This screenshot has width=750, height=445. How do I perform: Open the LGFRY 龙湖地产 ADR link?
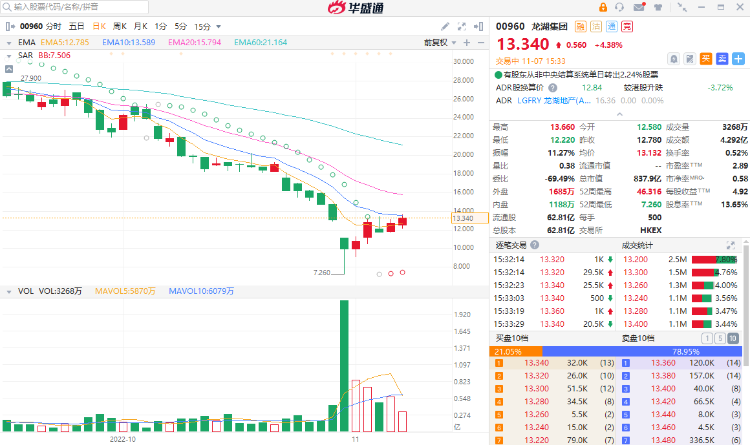[x=554, y=100]
